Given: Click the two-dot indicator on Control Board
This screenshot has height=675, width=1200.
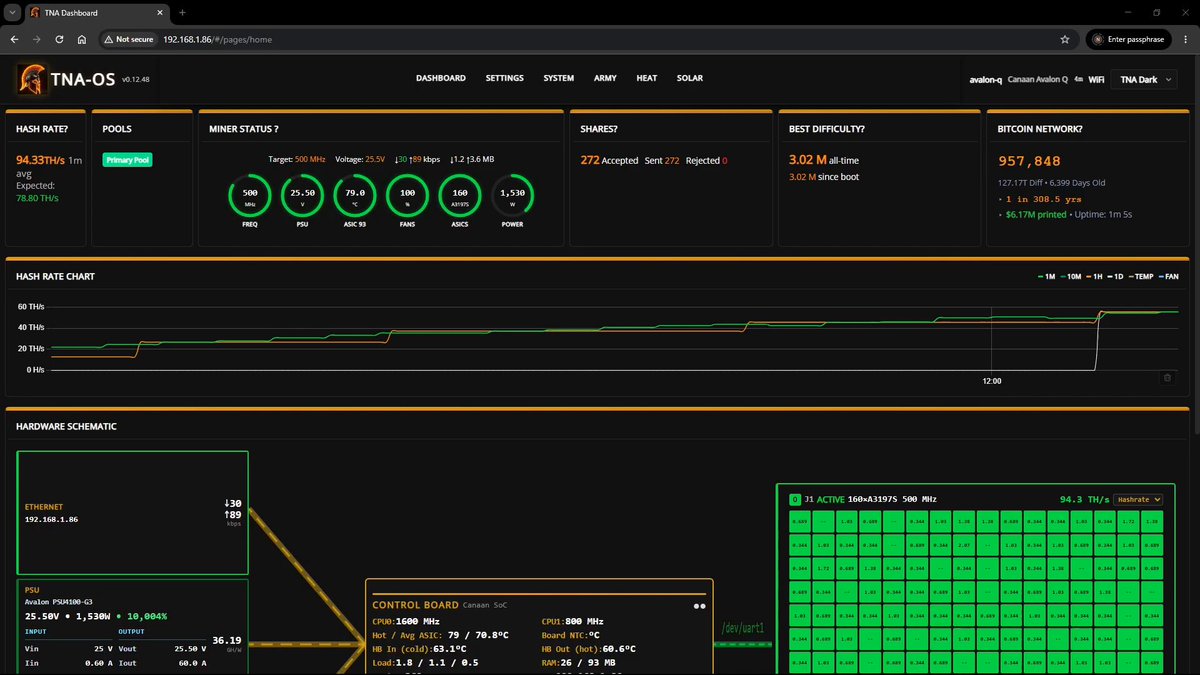Looking at the screenshot, I should pyautogui.click(x=700, y=605).
